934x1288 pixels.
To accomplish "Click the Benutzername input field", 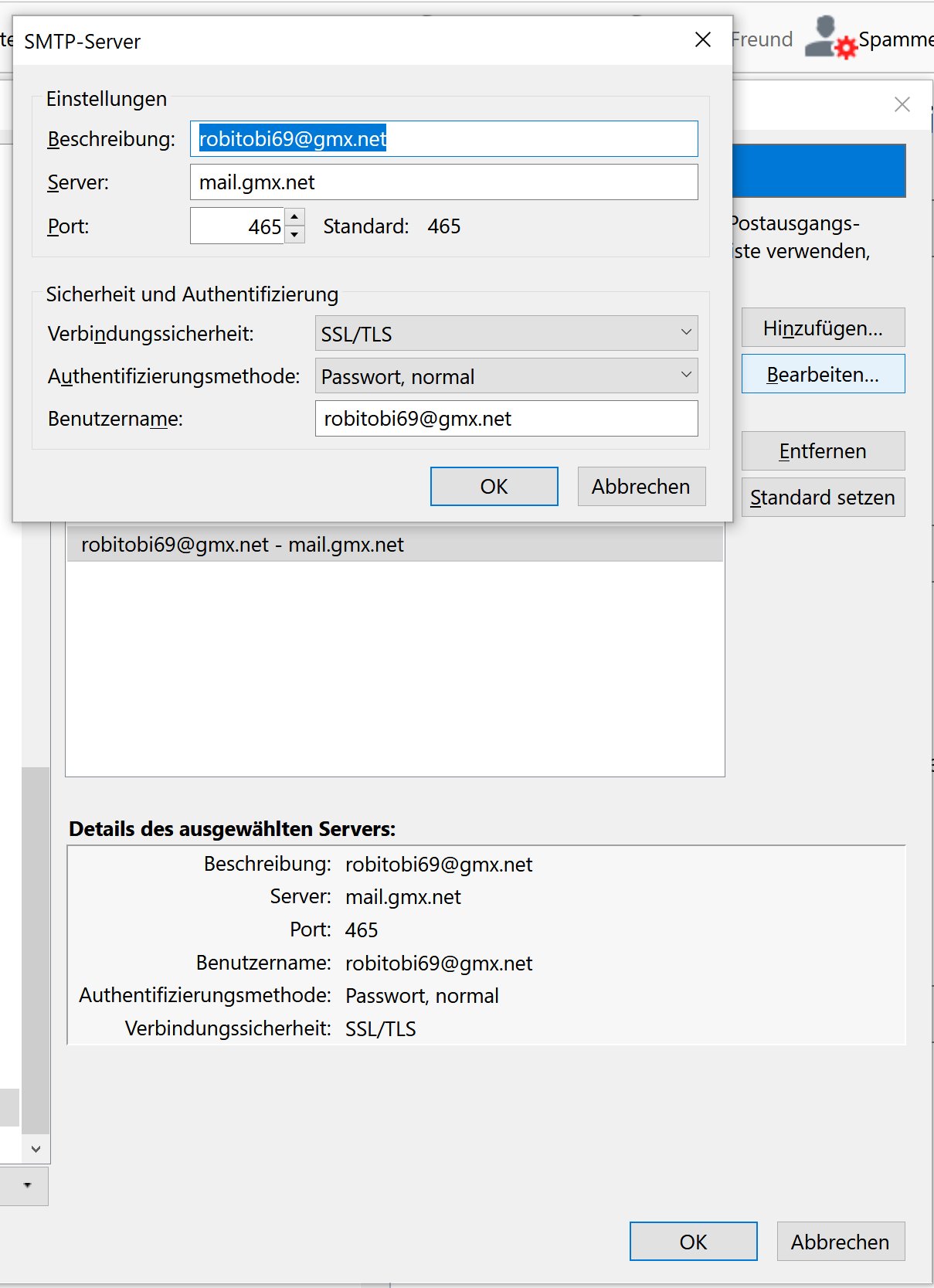I will [x=506, y=419].
